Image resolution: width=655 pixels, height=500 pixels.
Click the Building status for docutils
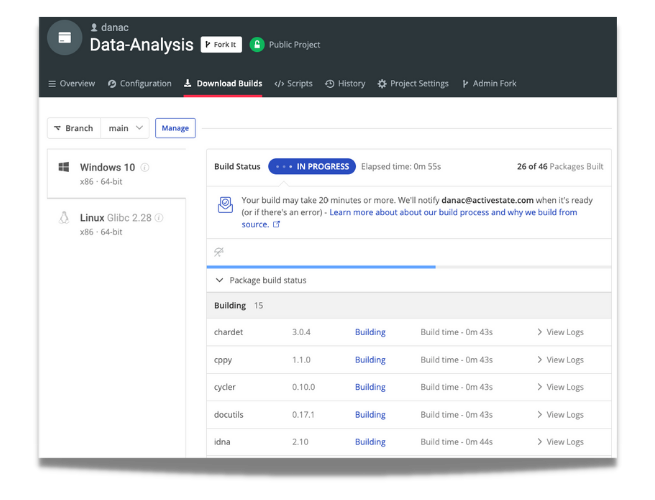[370, 415]
